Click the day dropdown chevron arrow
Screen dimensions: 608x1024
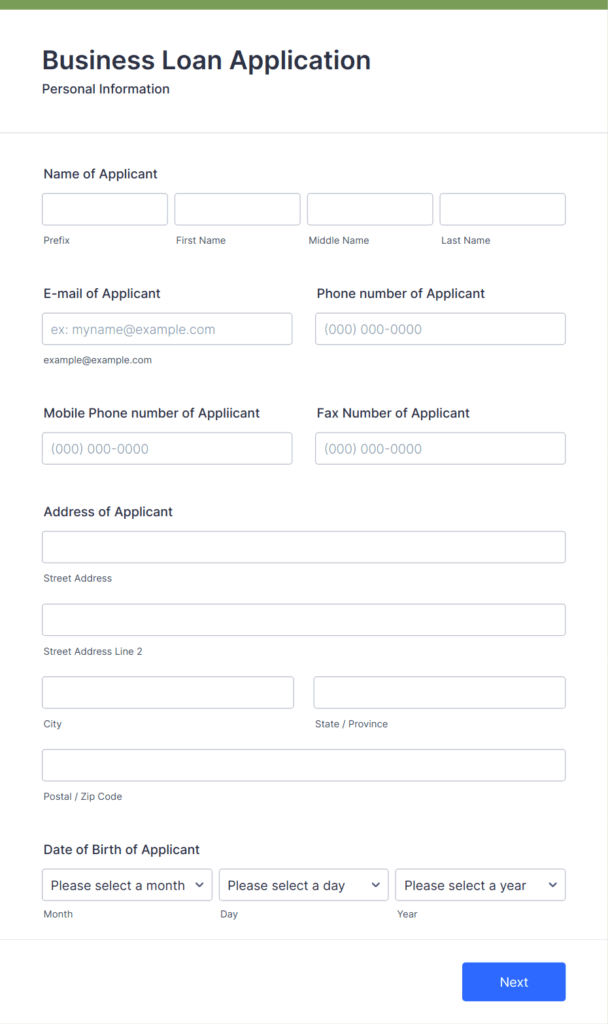pyautogui.click(x=376, y=885)
